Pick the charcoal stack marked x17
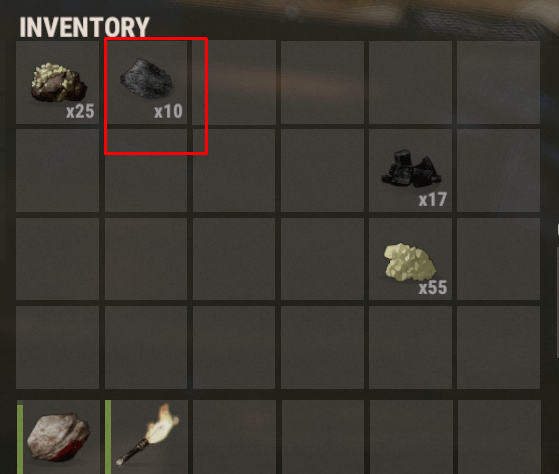Viewport: 559px width, 474px height. [x=410, y=170]
